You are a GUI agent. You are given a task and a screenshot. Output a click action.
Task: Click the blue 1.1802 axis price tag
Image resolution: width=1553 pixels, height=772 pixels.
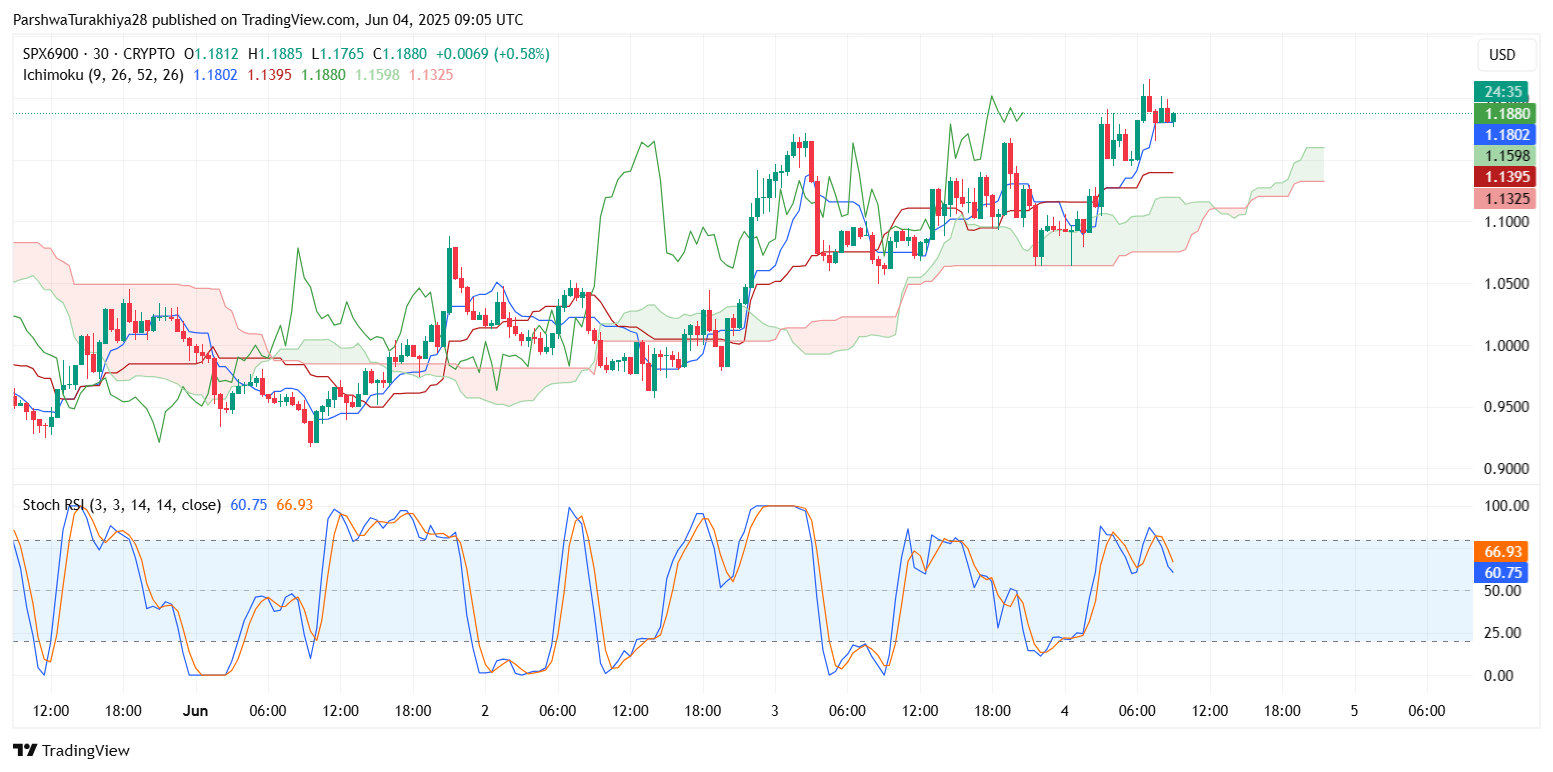point(1502,134)
